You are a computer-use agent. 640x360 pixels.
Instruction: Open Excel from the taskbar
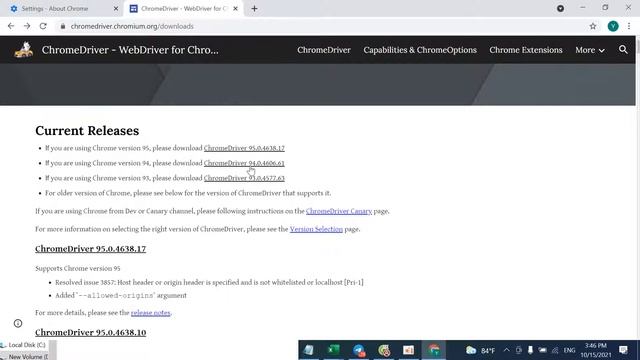pyautogui.click(x=334, y=350)
